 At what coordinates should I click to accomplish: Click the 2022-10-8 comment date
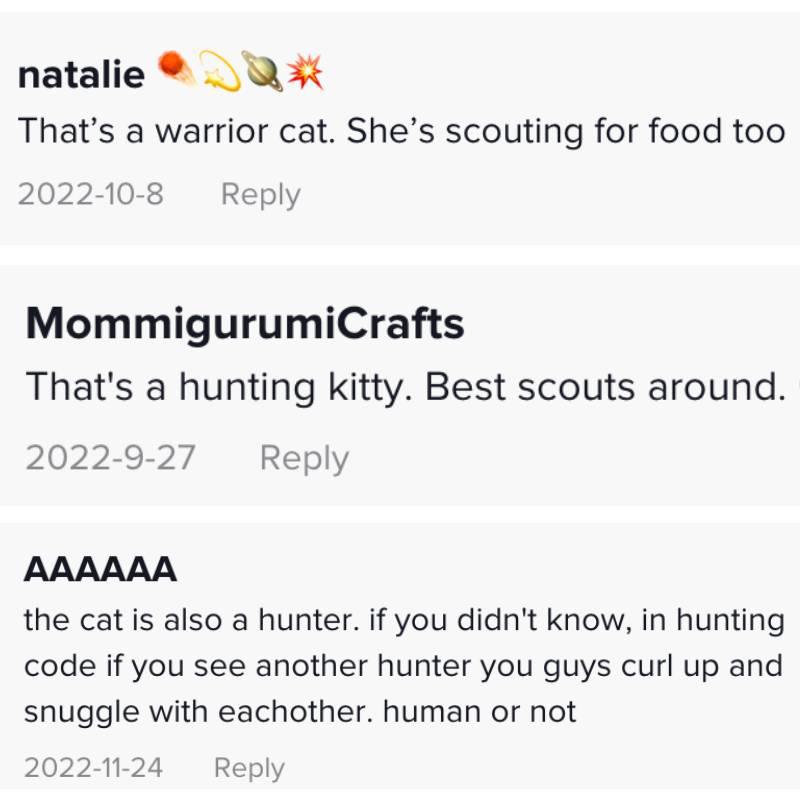[91, 194]
